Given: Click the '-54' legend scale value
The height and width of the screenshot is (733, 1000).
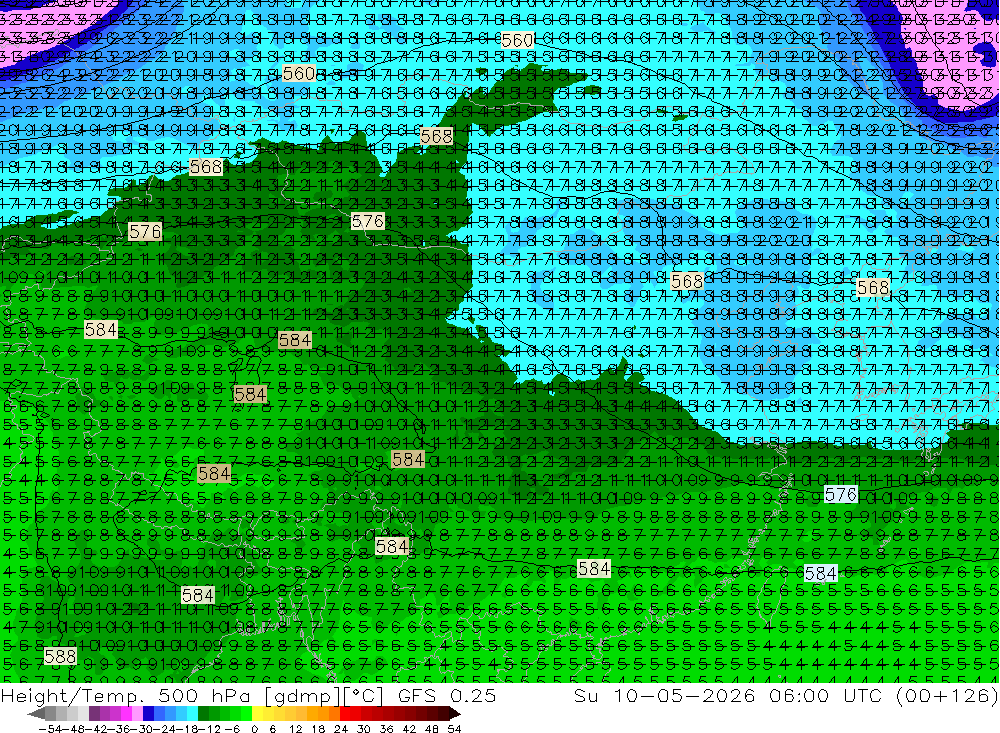Looking at the screenshot, I should coord(50,729).
